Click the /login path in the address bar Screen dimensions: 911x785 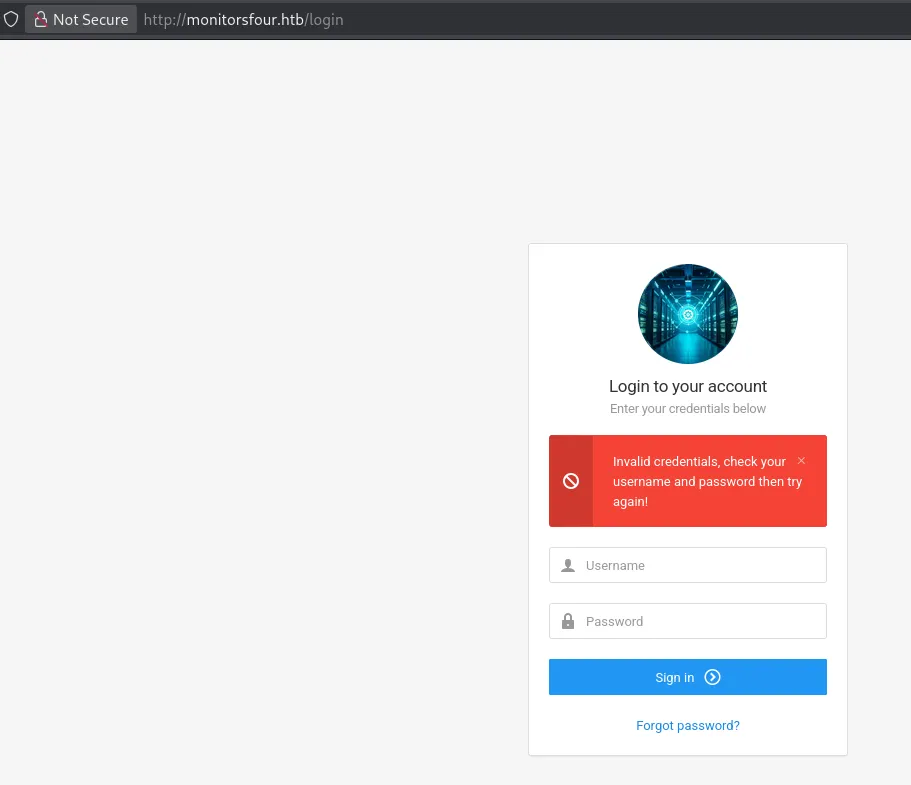pyautogui.click(x=324, y=19)
